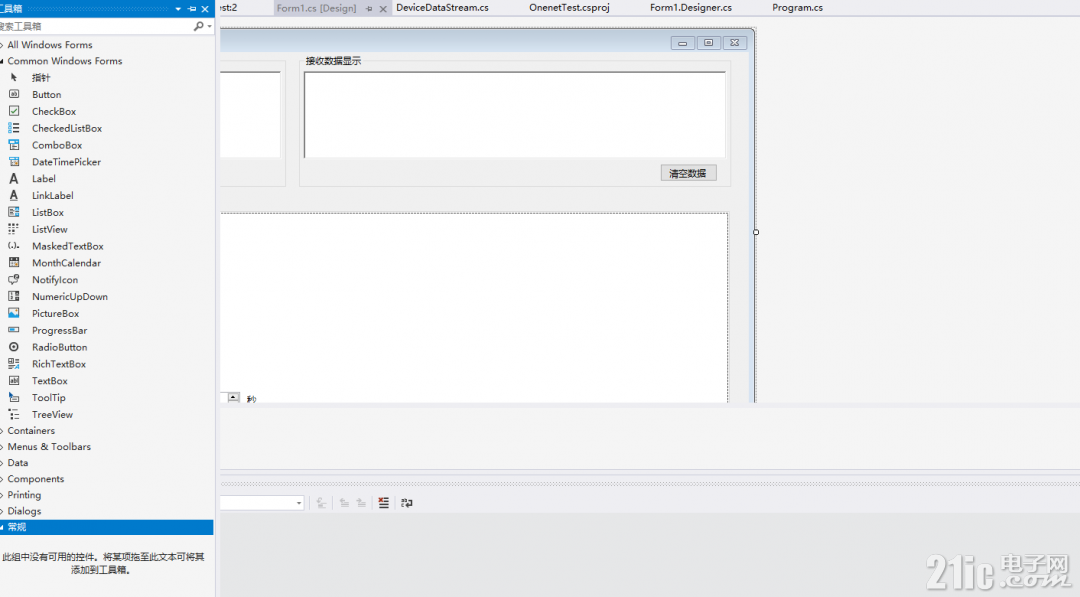Expand the Data toolbox group
This screenshot has width=1080, height=597.
pos(2,463)
